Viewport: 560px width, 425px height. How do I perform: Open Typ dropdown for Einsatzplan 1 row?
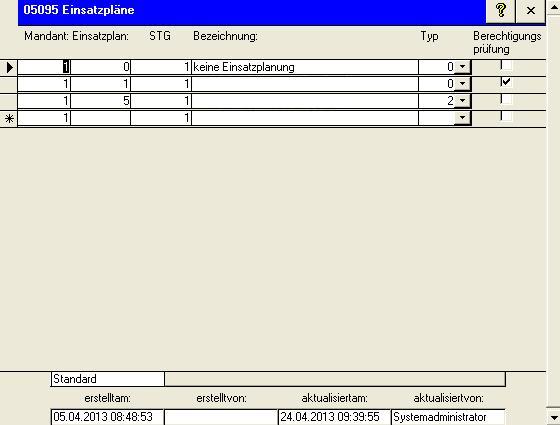[462, 84]
